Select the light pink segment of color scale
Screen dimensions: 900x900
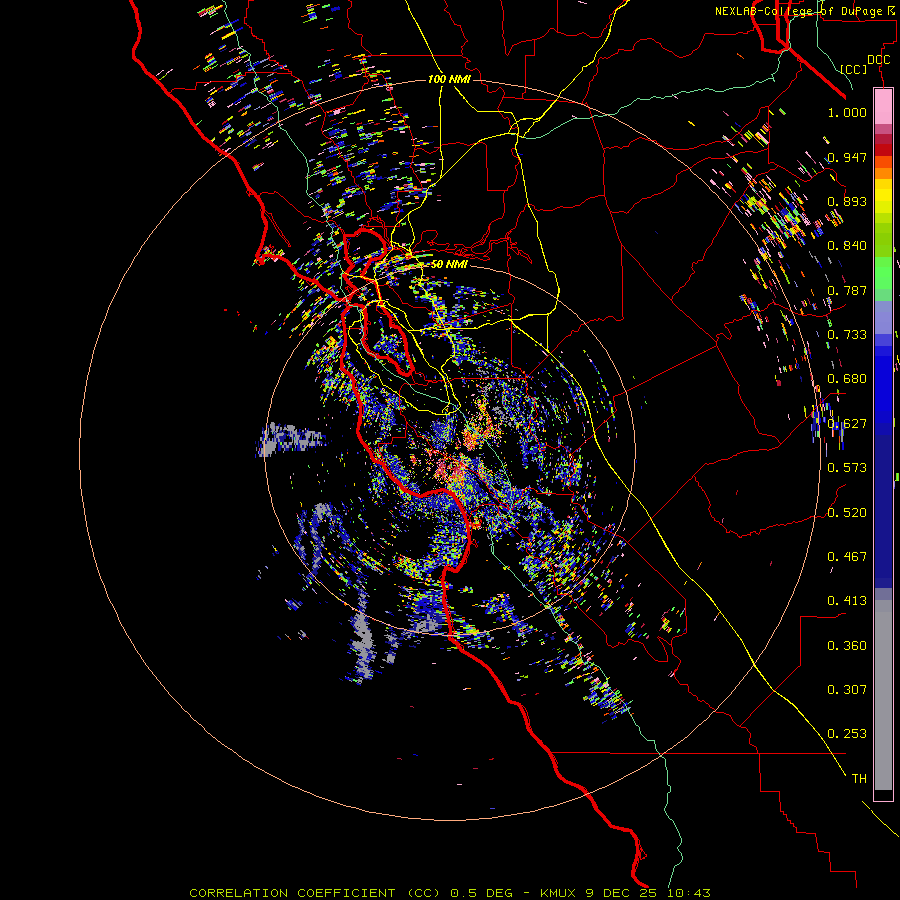[x=883, y=106]
